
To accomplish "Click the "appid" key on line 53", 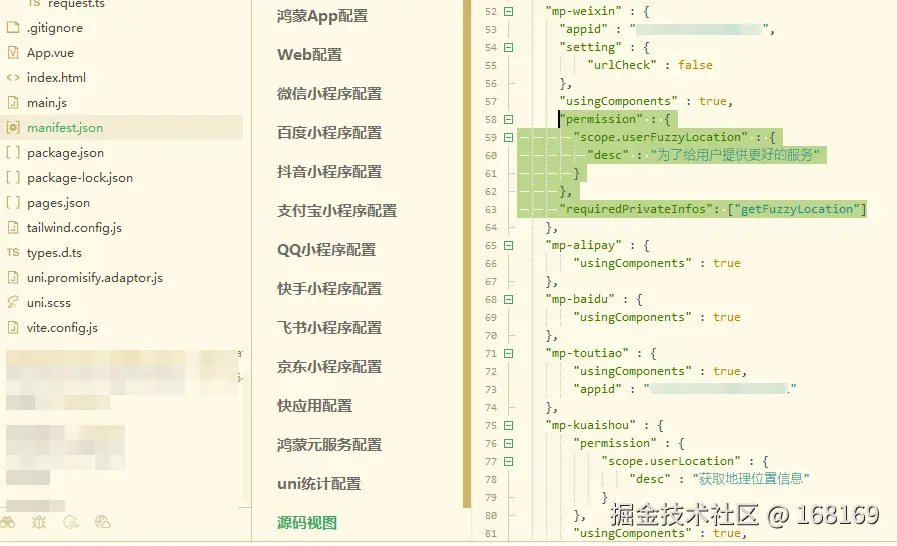I will [583, 29].
